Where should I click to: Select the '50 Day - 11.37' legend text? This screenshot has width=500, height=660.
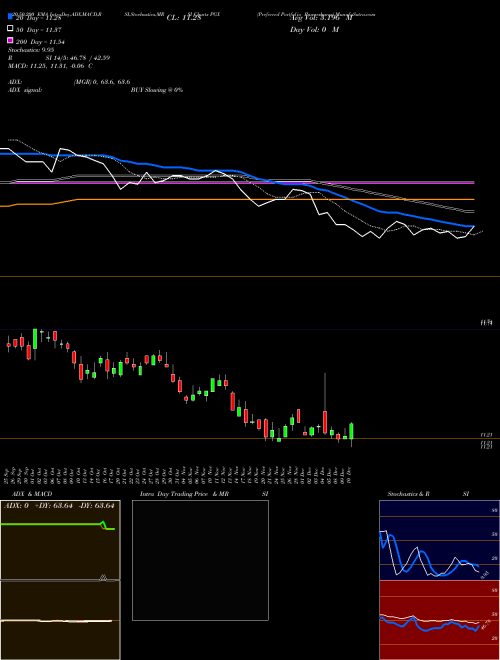coord(39,30)
